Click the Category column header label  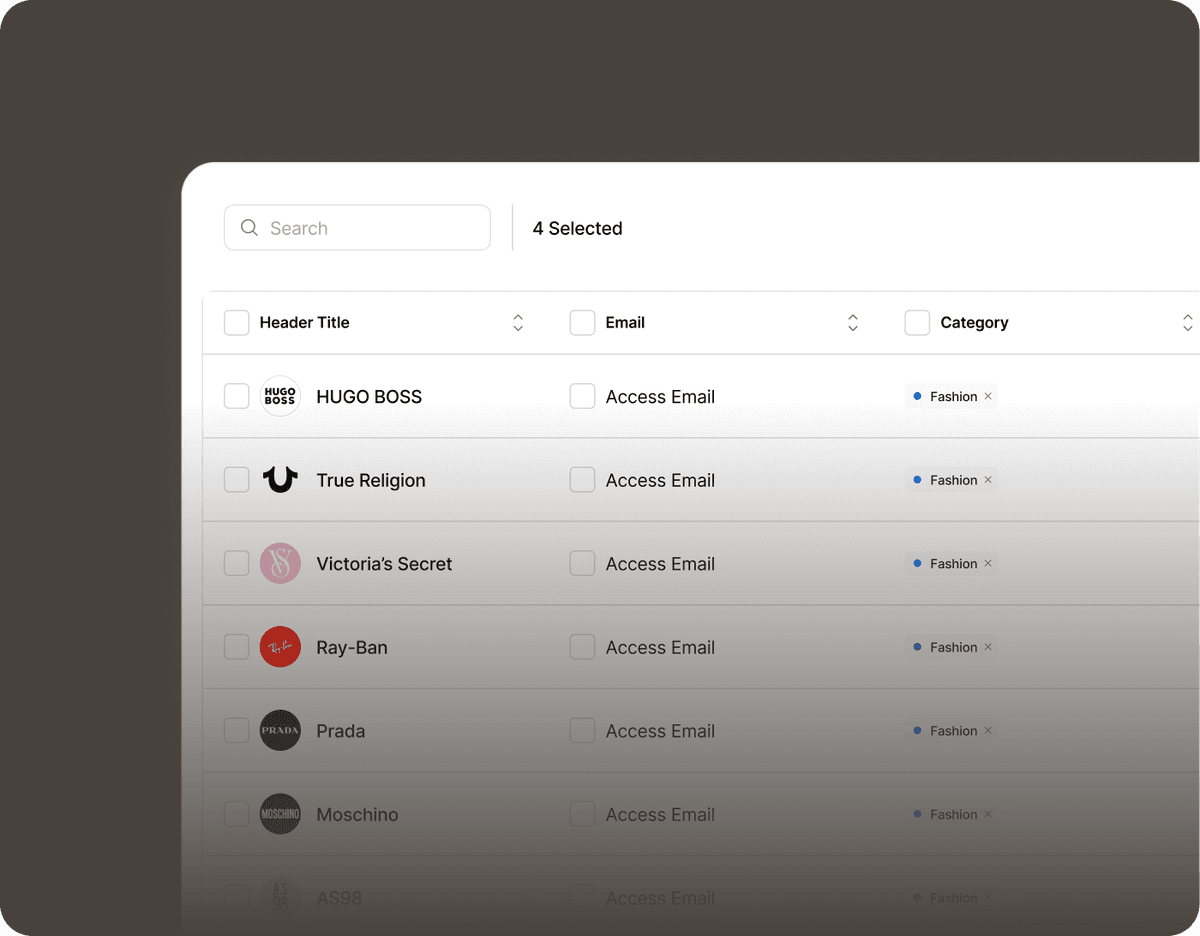coord(974,323)
